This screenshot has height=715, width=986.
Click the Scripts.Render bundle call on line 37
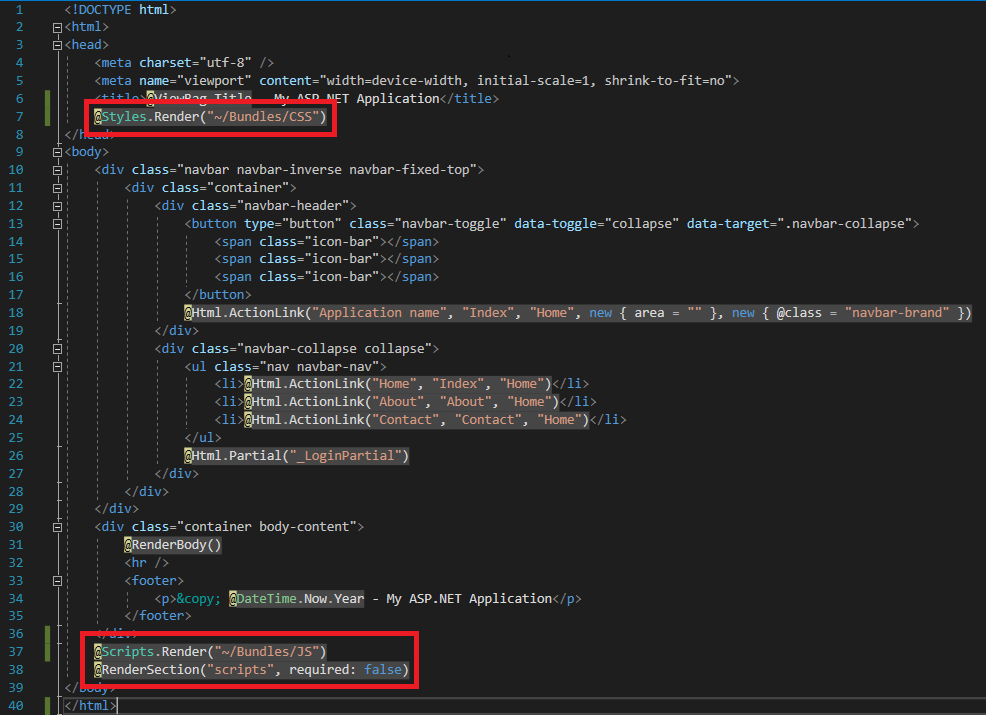210,650
